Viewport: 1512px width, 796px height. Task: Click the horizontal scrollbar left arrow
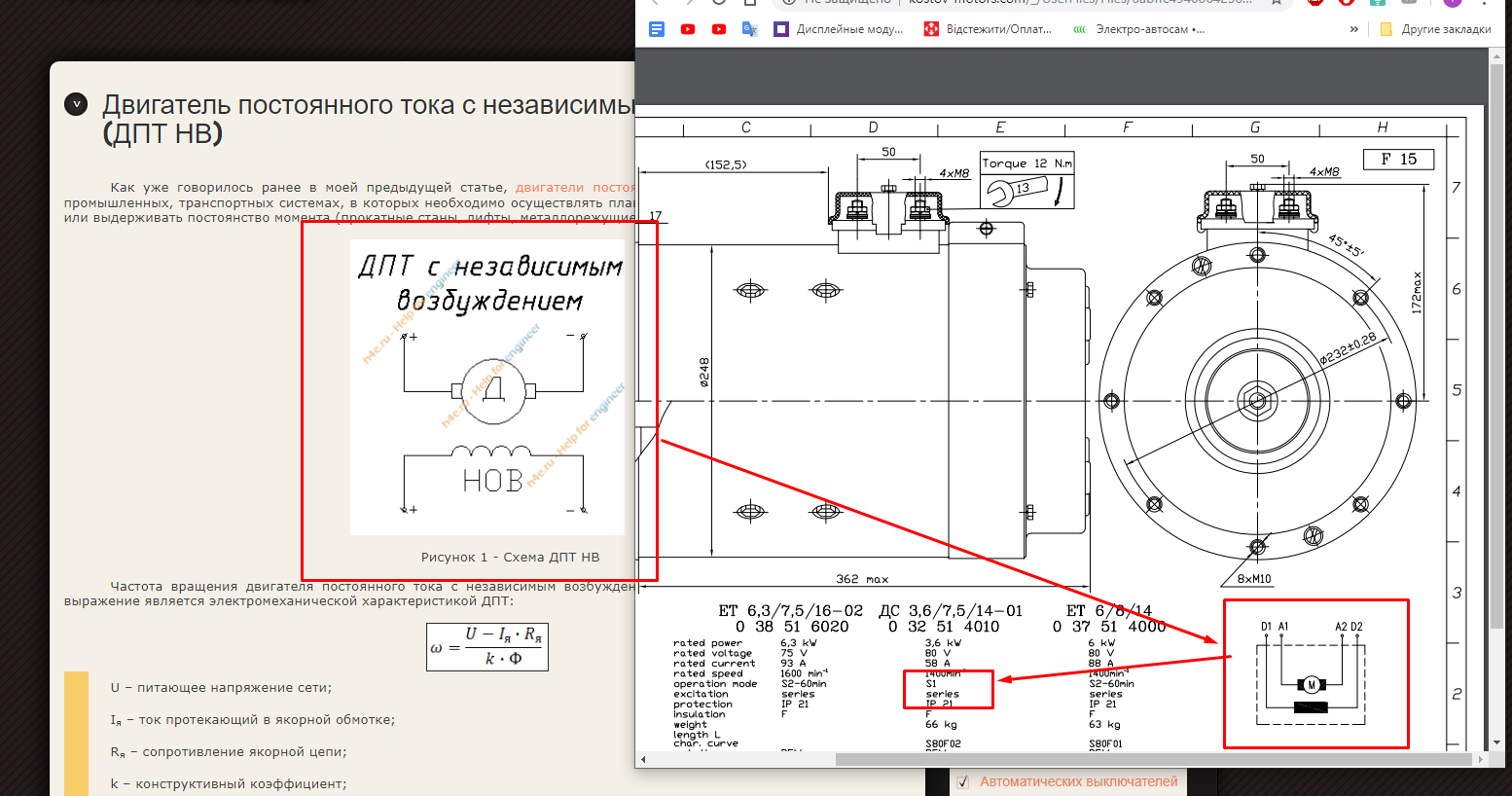(x=643, y=759)
